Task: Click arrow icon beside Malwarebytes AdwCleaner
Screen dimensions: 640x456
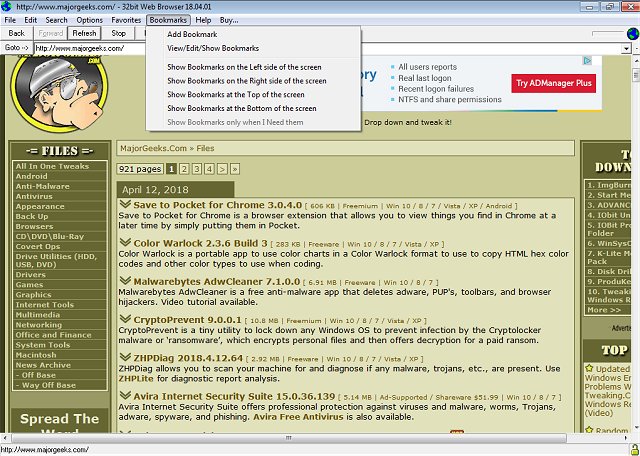Action: pyautogui.click(x=125, y=280)
